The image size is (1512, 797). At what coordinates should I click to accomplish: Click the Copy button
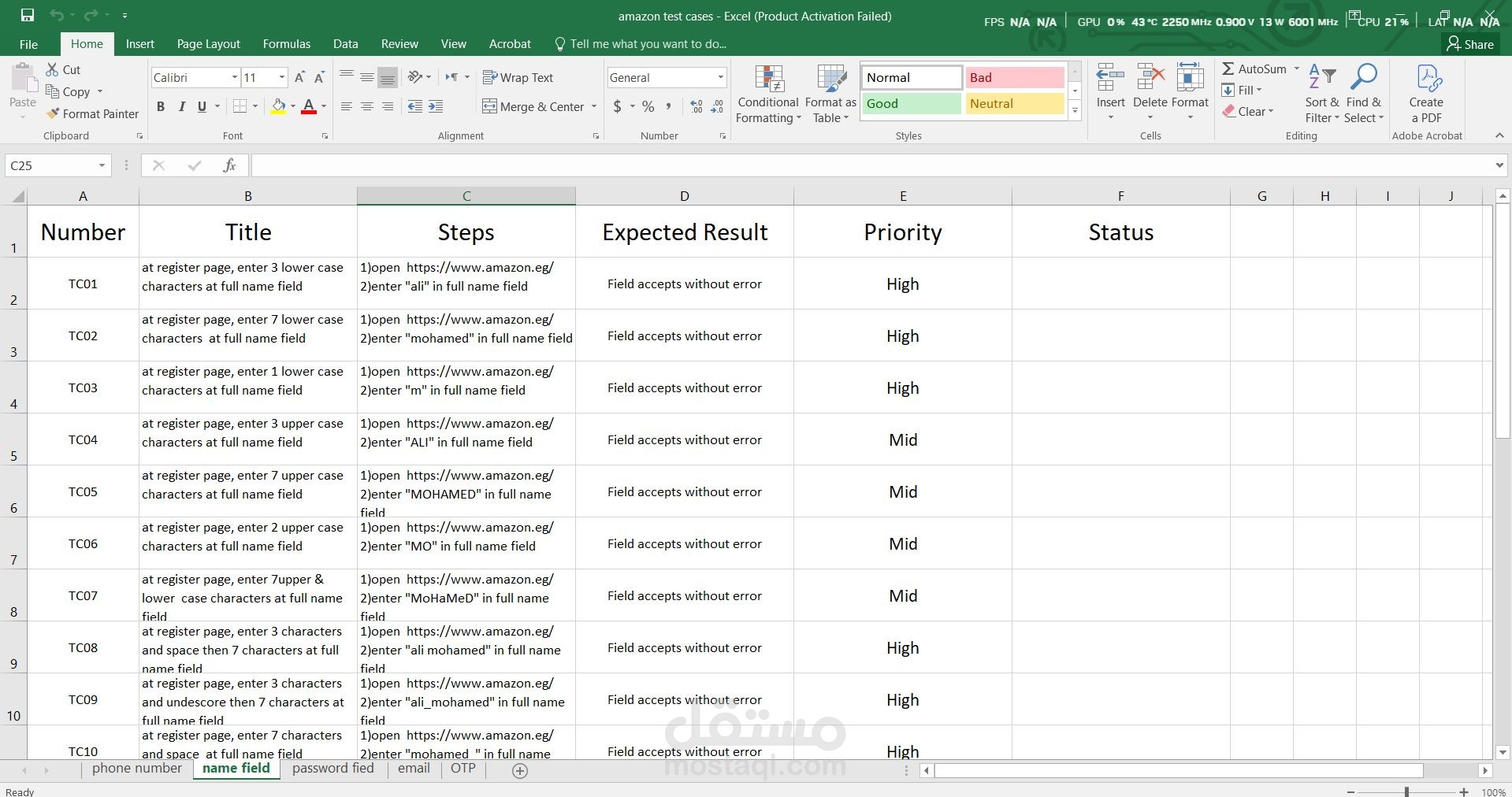click(74, 91)
